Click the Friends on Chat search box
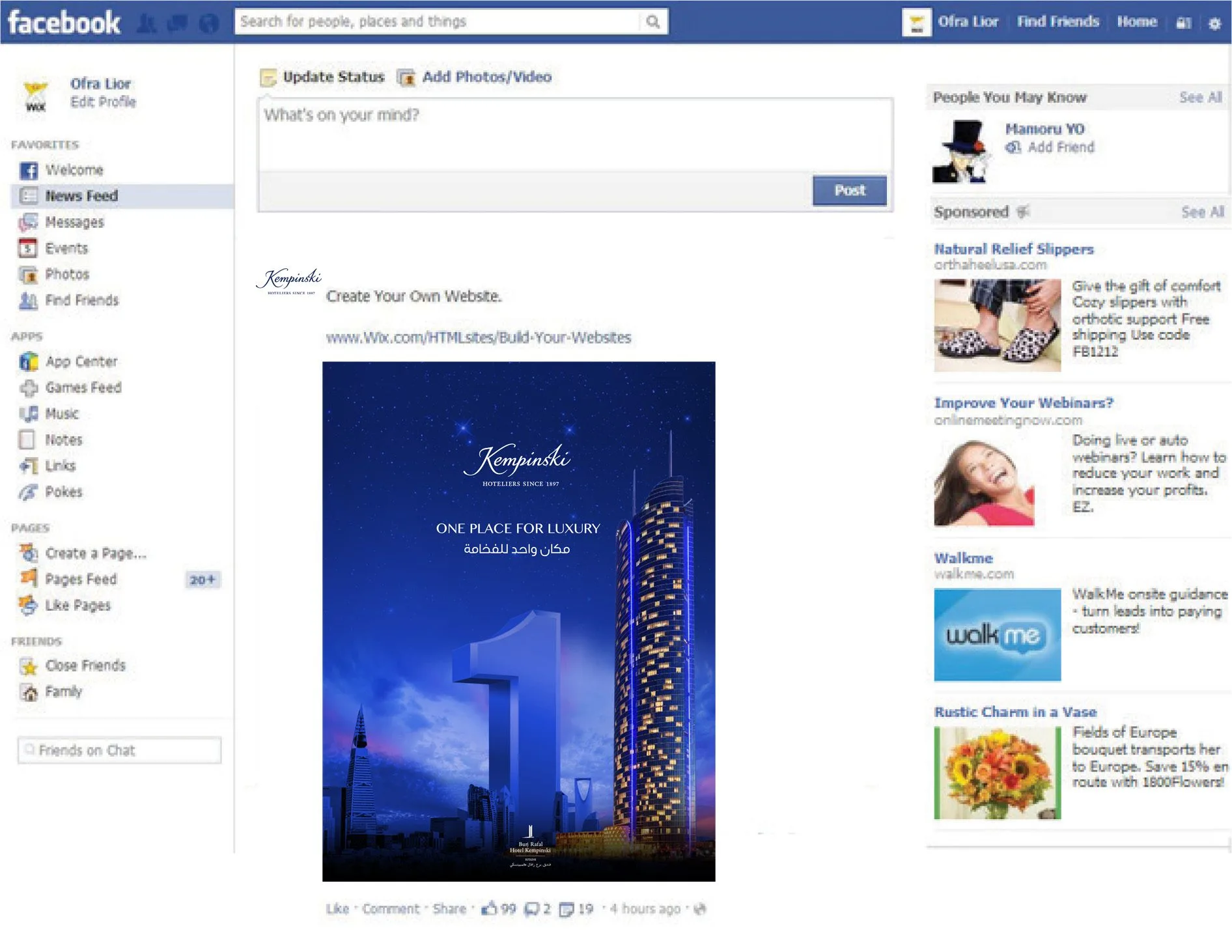Viewport: 1232px width, 952px height. [120, 750]
